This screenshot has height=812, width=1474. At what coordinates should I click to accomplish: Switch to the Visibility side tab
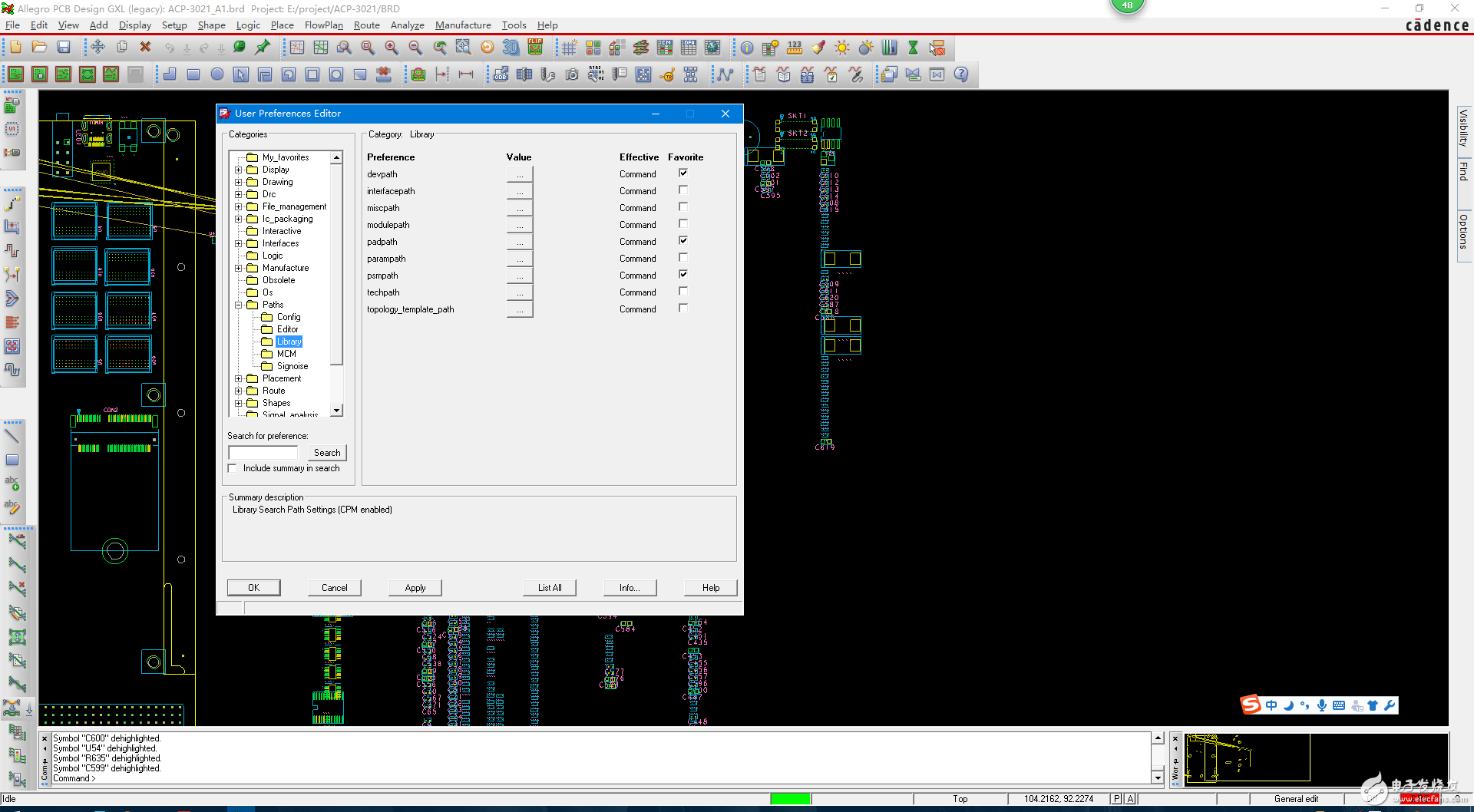click(x=1463, y=127)
